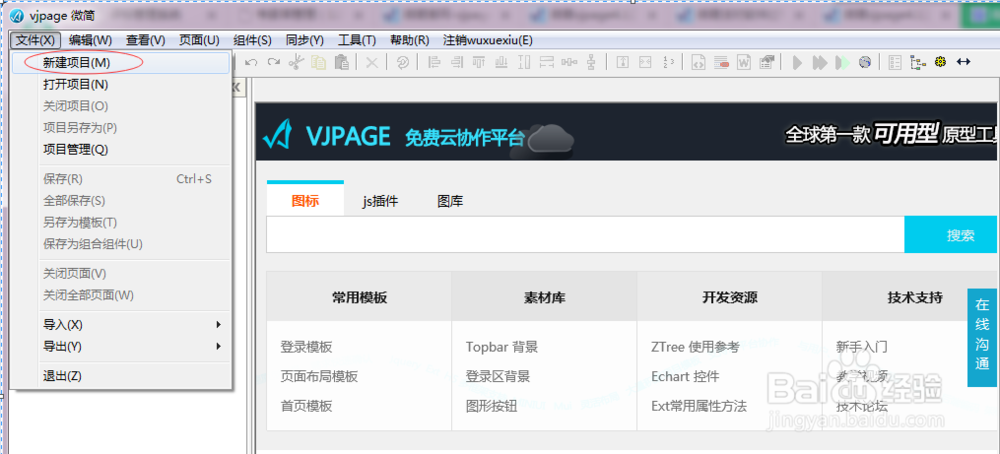This screenshot has width=1000, height=454.
Task: Click the globe browser preview icon
Action: (x=865, y=62)
